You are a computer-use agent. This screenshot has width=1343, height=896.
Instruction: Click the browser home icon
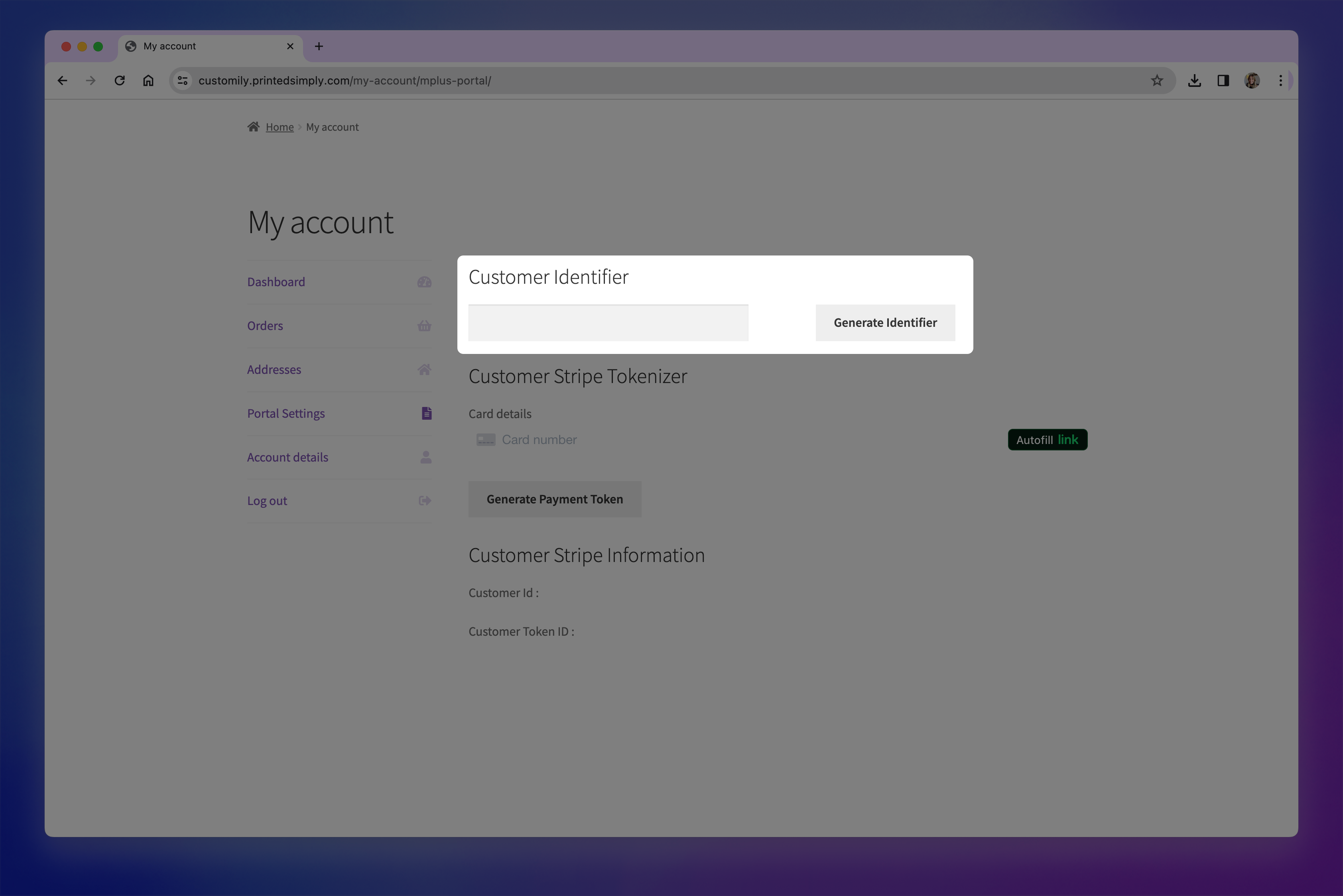pos(148,81)
